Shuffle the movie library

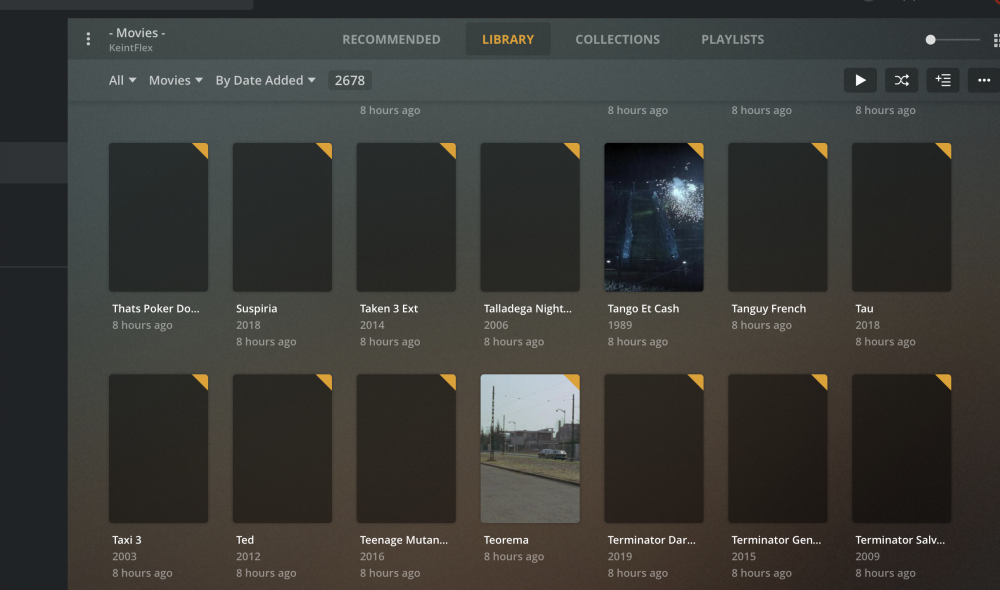(x=901, y=80)
